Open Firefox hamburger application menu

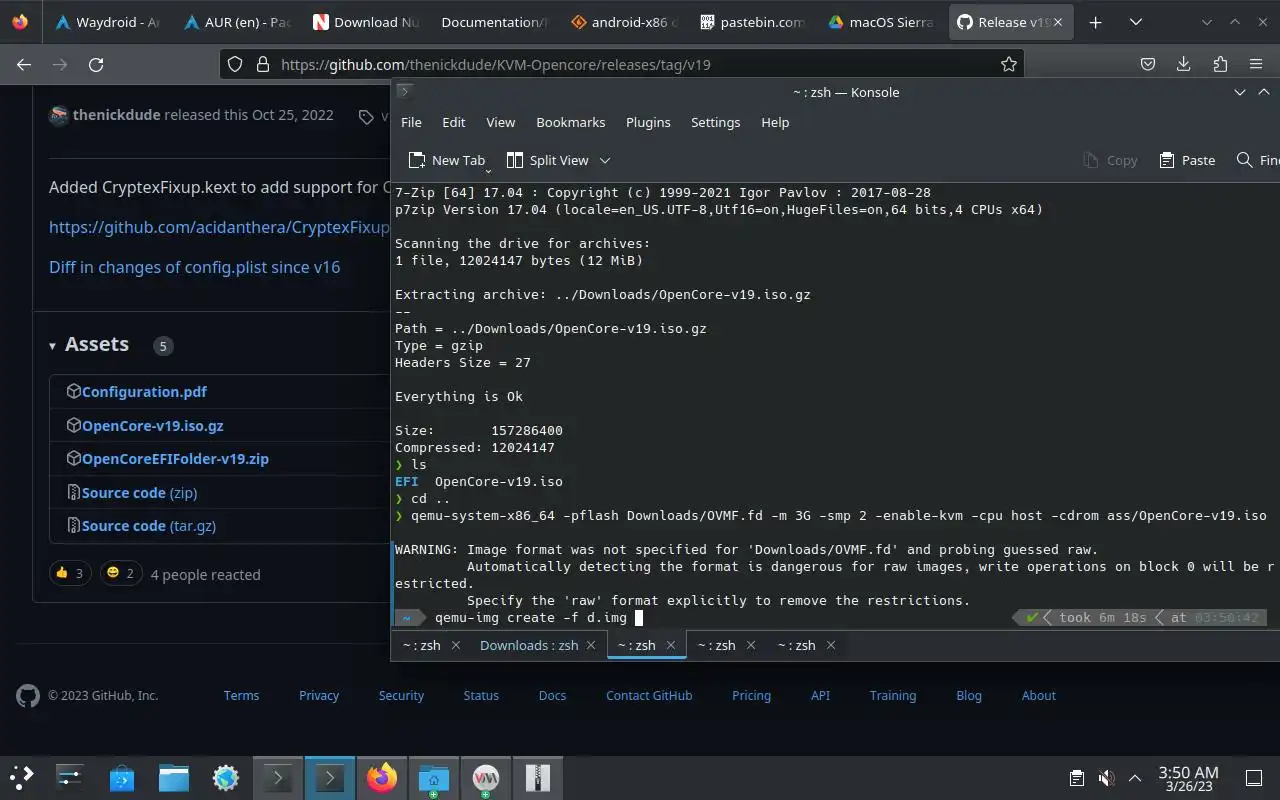1256,64
